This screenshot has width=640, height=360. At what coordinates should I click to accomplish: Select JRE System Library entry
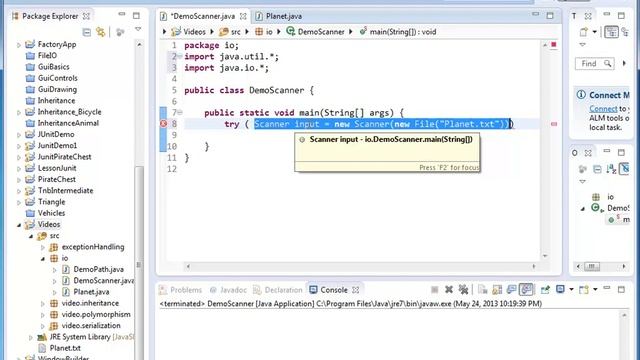click(x=86, y=337)
